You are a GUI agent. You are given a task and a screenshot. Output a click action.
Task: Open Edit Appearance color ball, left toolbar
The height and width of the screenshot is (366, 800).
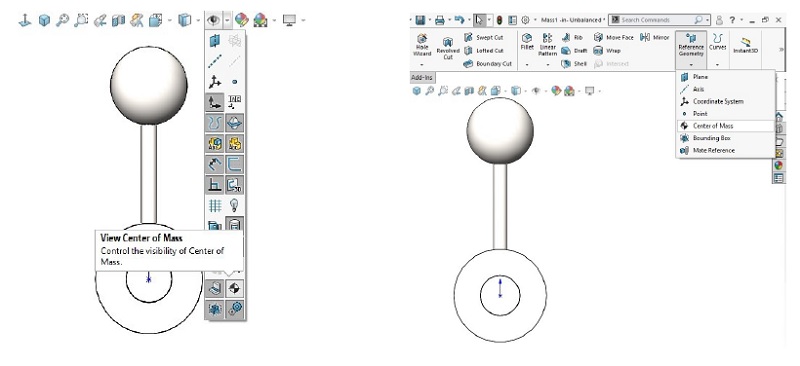241,20
